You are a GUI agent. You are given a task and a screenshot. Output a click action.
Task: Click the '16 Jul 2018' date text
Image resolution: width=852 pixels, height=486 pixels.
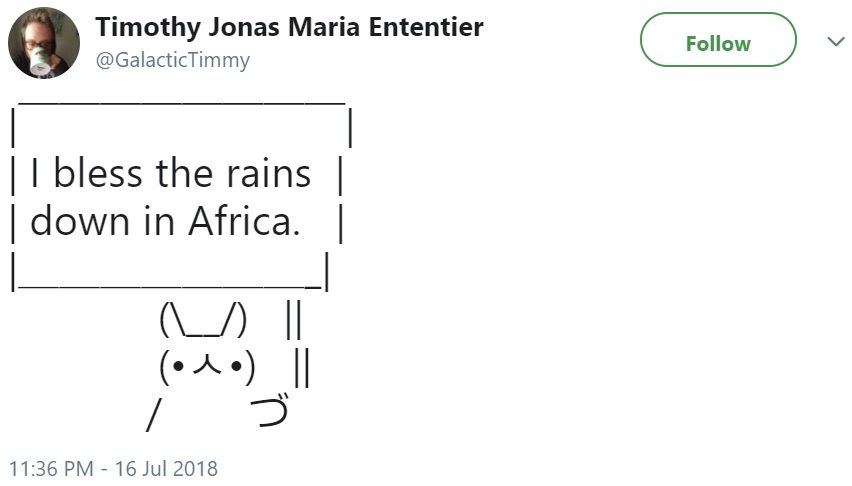pos(166,468)
